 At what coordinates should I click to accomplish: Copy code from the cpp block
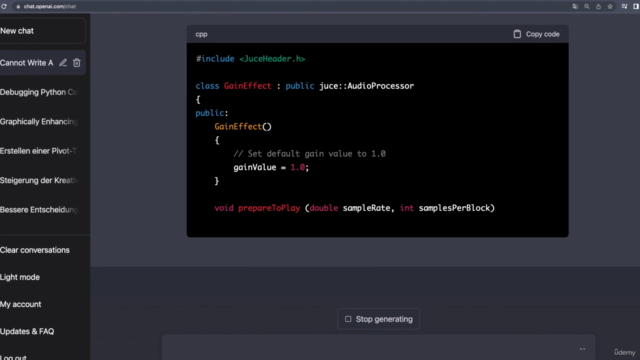(x=536, y=34)
